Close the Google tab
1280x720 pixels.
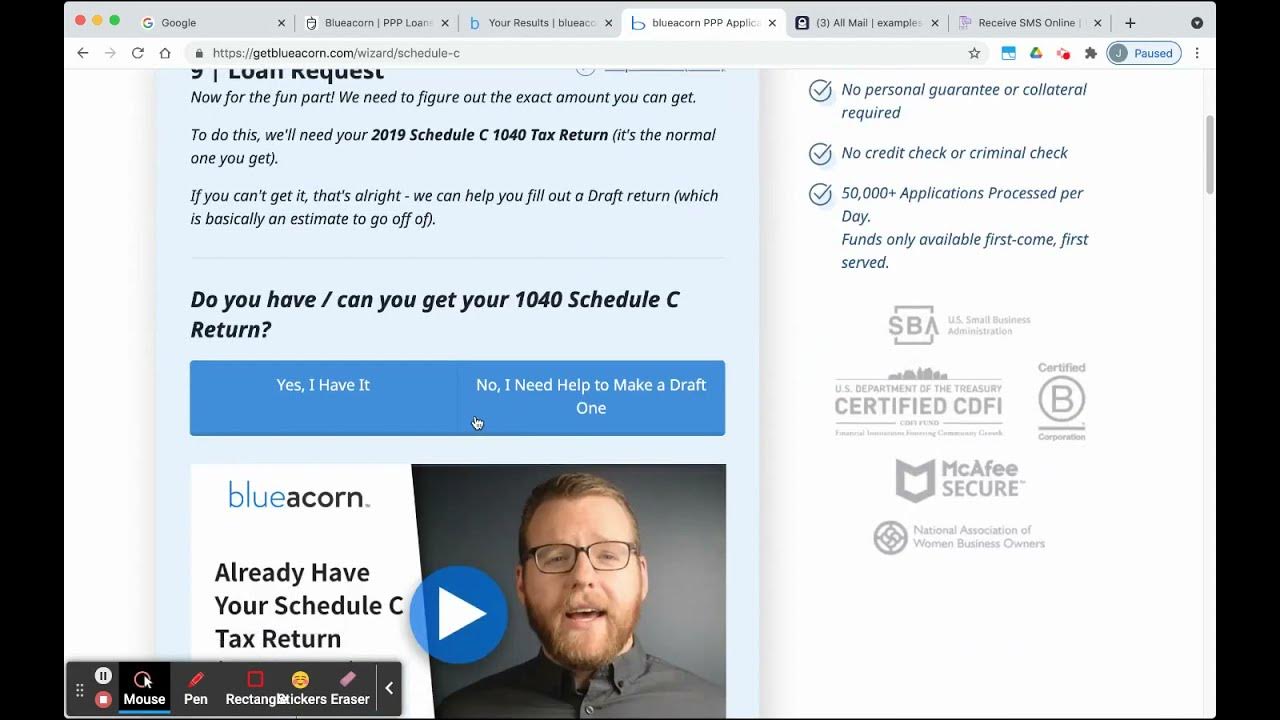[x=281, y=22]
